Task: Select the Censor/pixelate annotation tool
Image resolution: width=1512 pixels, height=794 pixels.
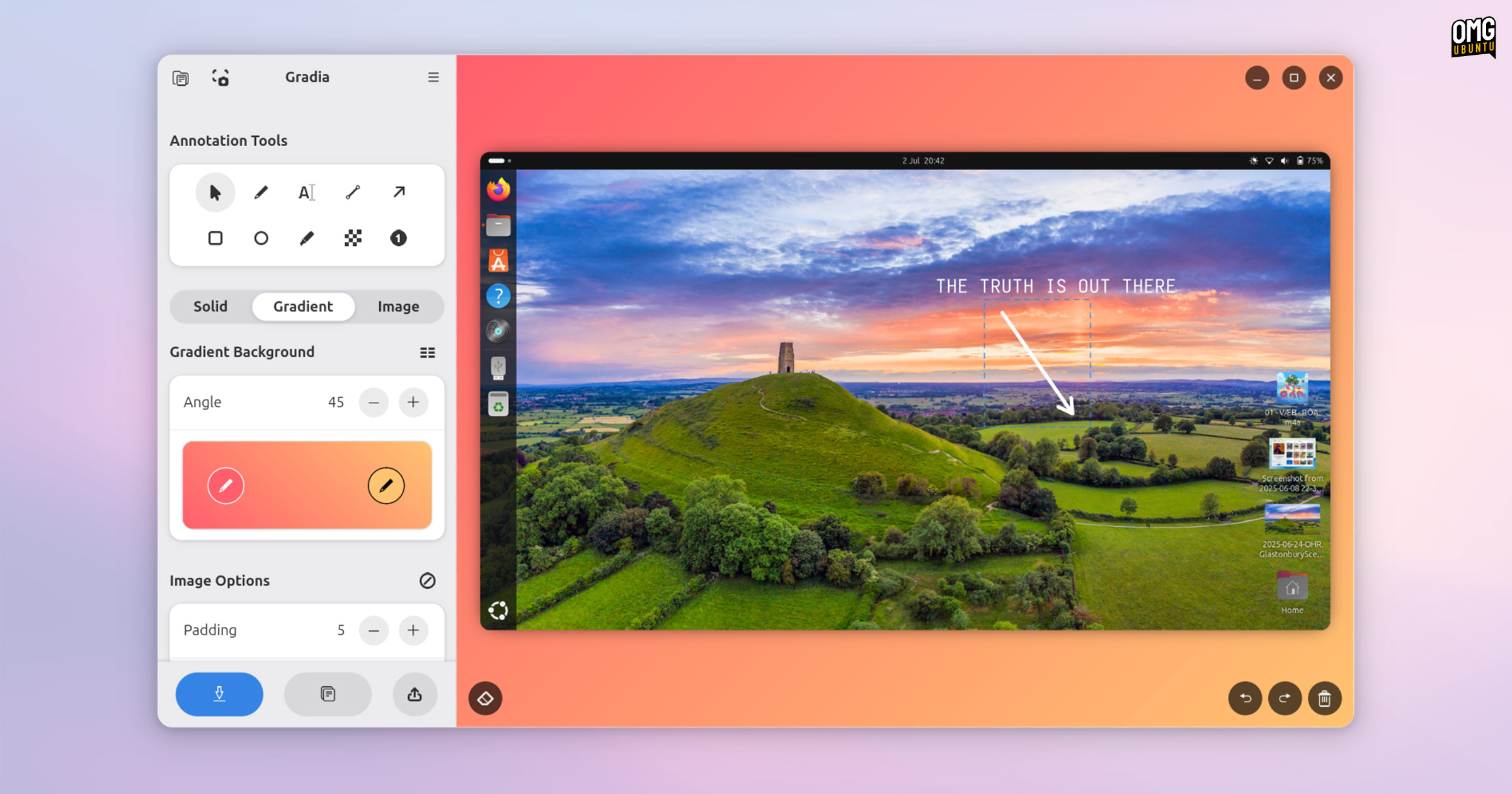Action: [x=352, y=238]
